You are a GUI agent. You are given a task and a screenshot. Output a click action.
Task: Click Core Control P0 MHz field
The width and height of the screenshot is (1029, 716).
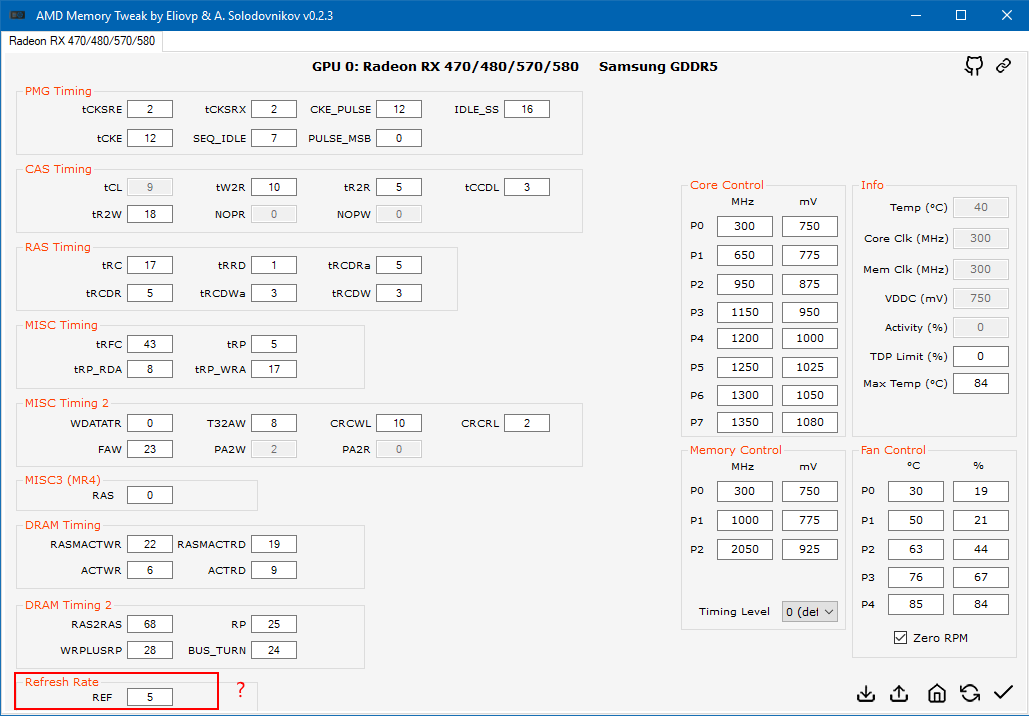744,226
